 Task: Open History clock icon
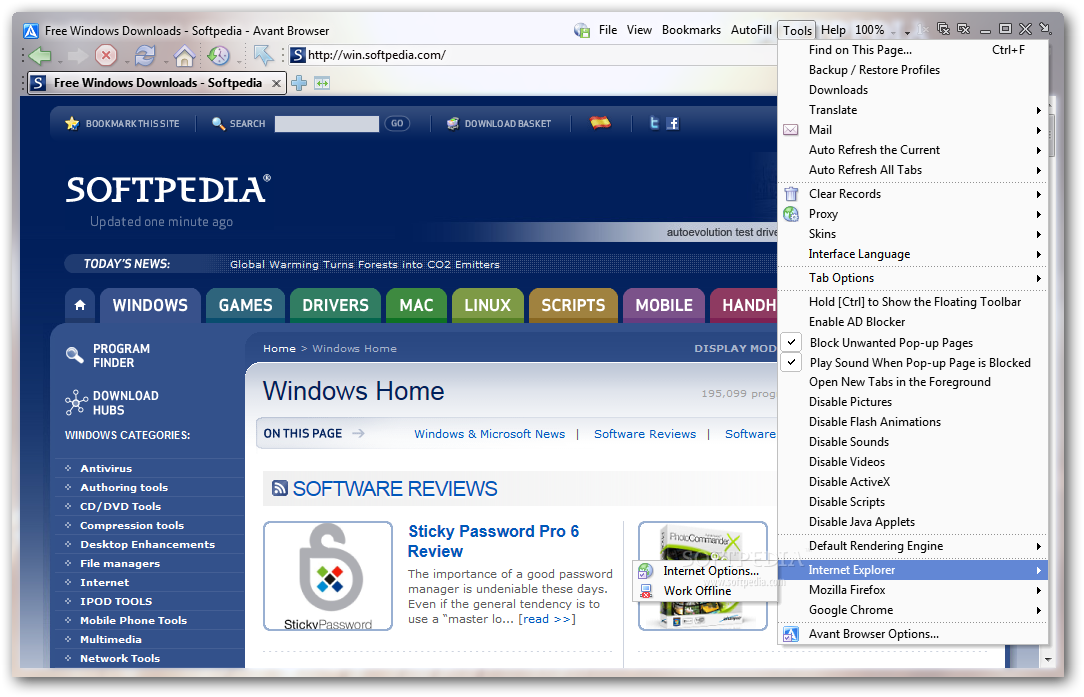218,55
